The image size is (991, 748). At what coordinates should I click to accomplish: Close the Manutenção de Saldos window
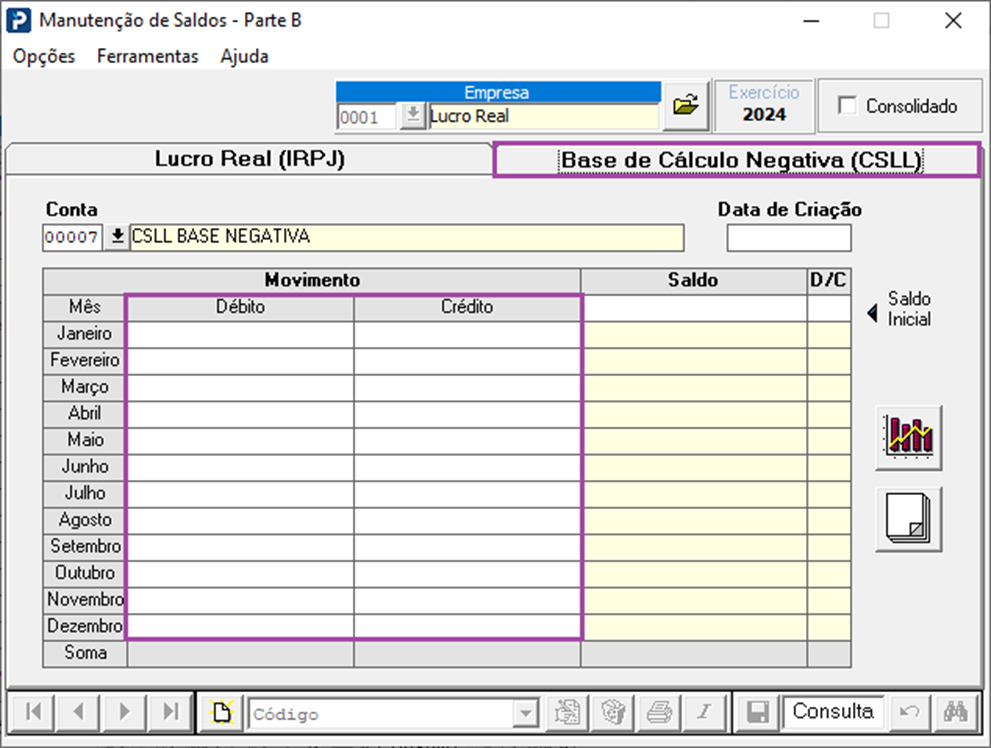953,20
